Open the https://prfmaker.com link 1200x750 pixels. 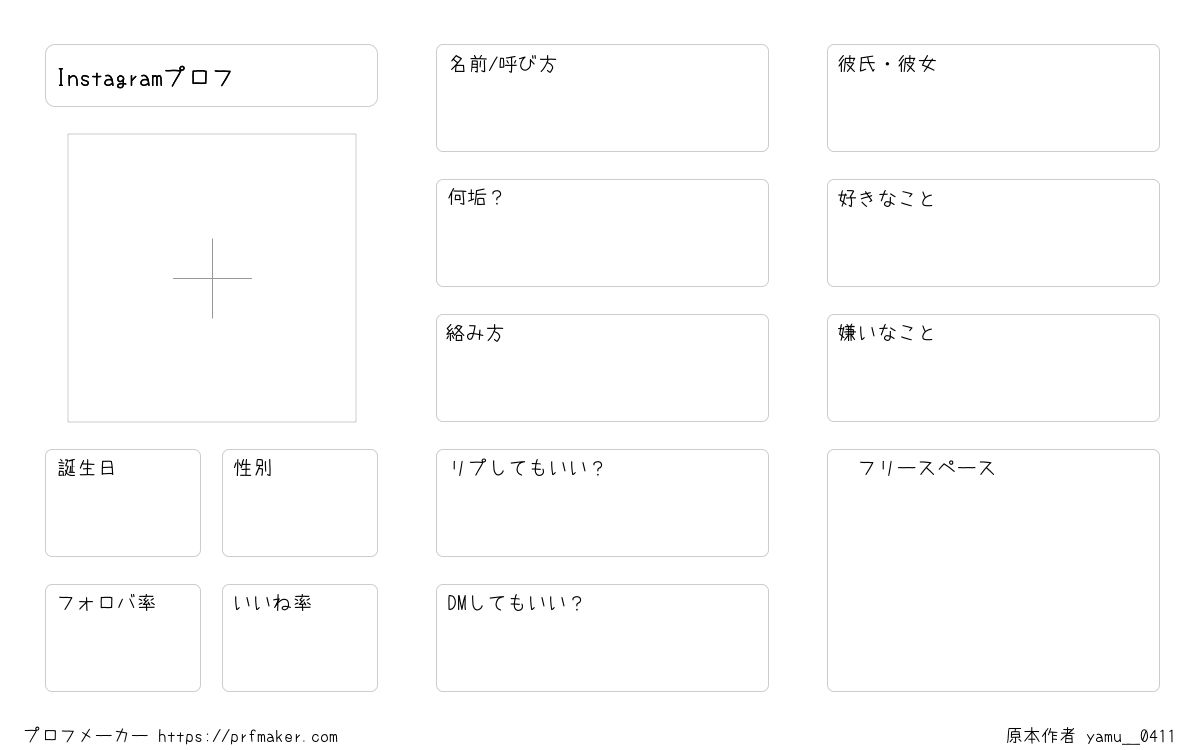pos(248,737)
